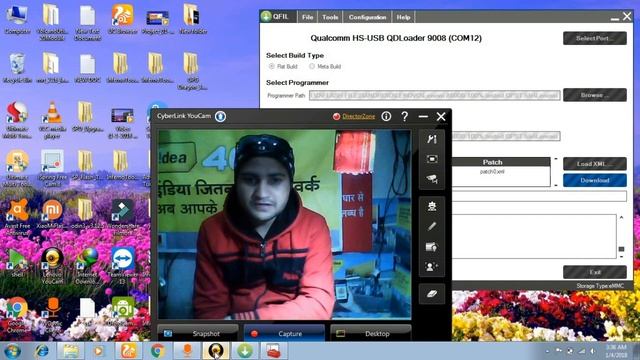Open YouCam presentation icon with pin
Screen dimensions: 640x360
tap(432, 247)
